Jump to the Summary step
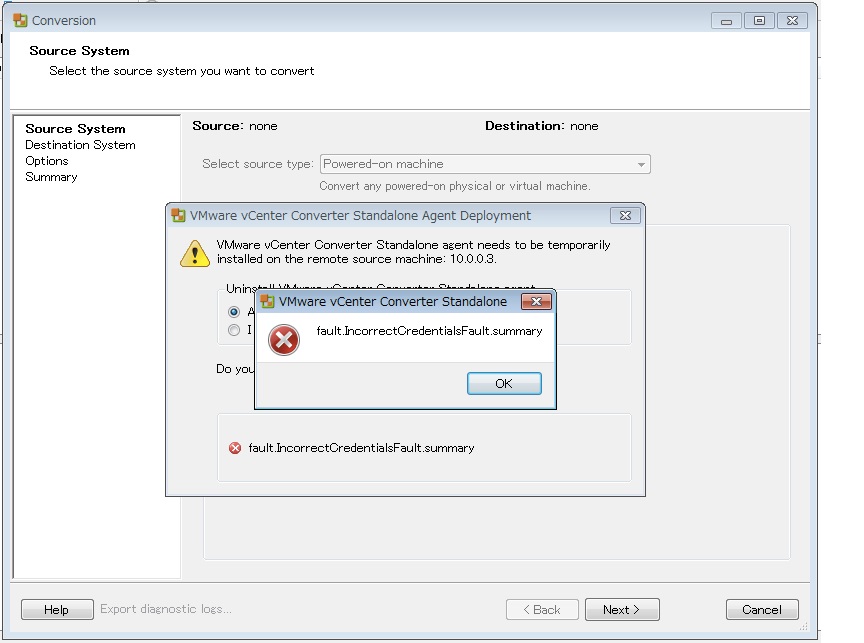864x643 pixels. tap(51, 177)
